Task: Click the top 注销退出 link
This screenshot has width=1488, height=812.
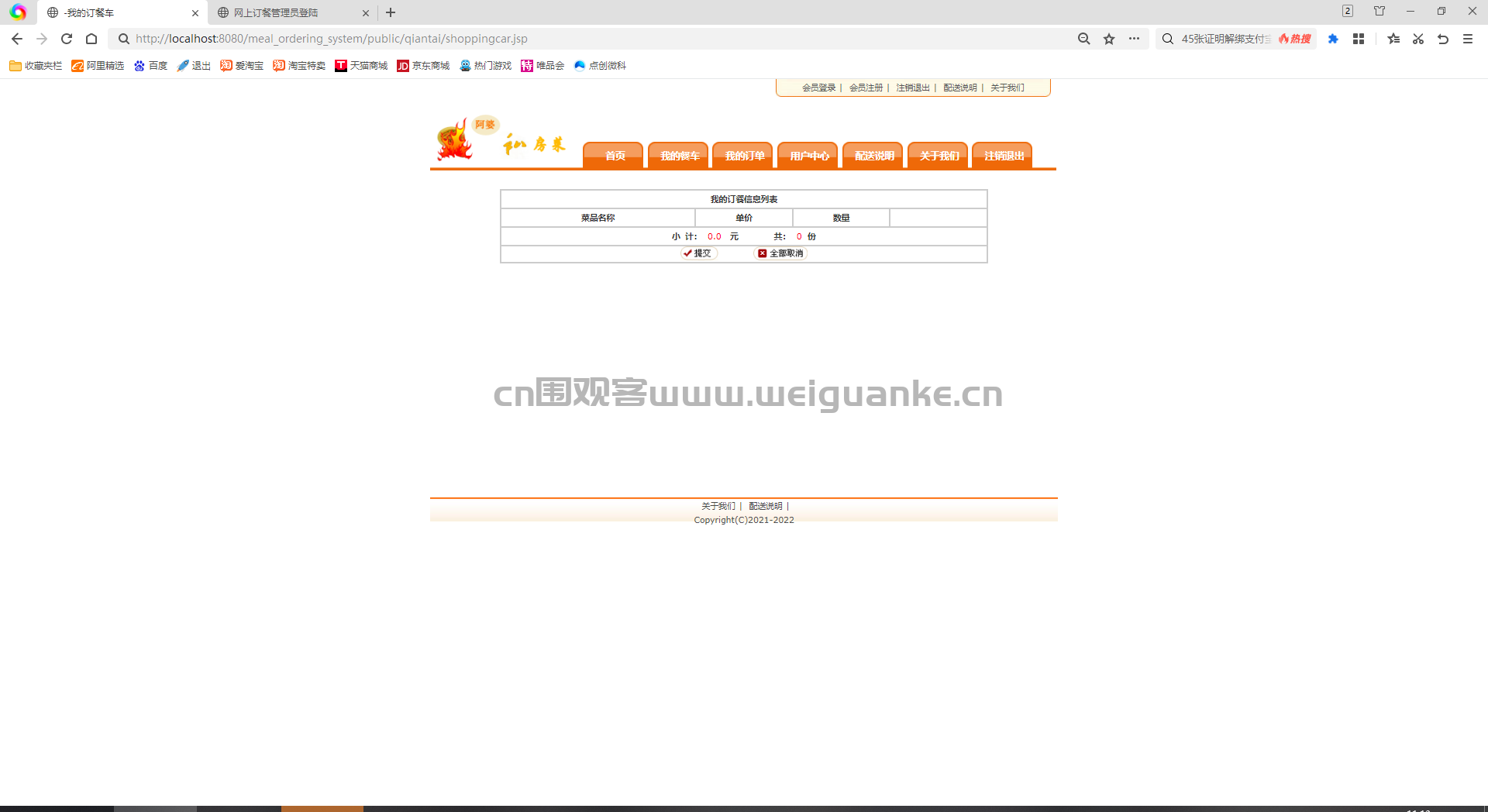Action: coord(913,88)
